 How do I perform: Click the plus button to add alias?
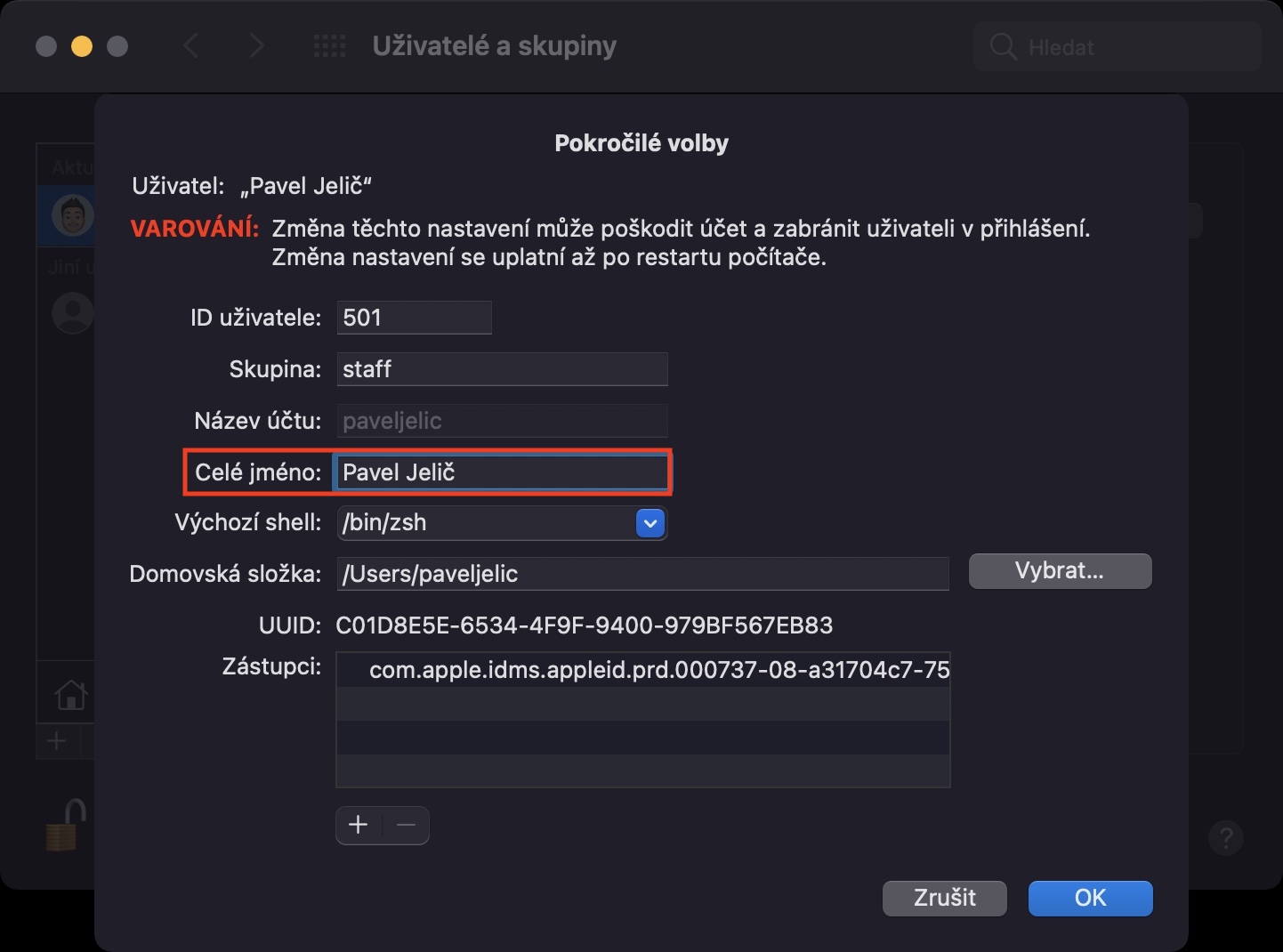pyautogui.click(x=359, y=825)
